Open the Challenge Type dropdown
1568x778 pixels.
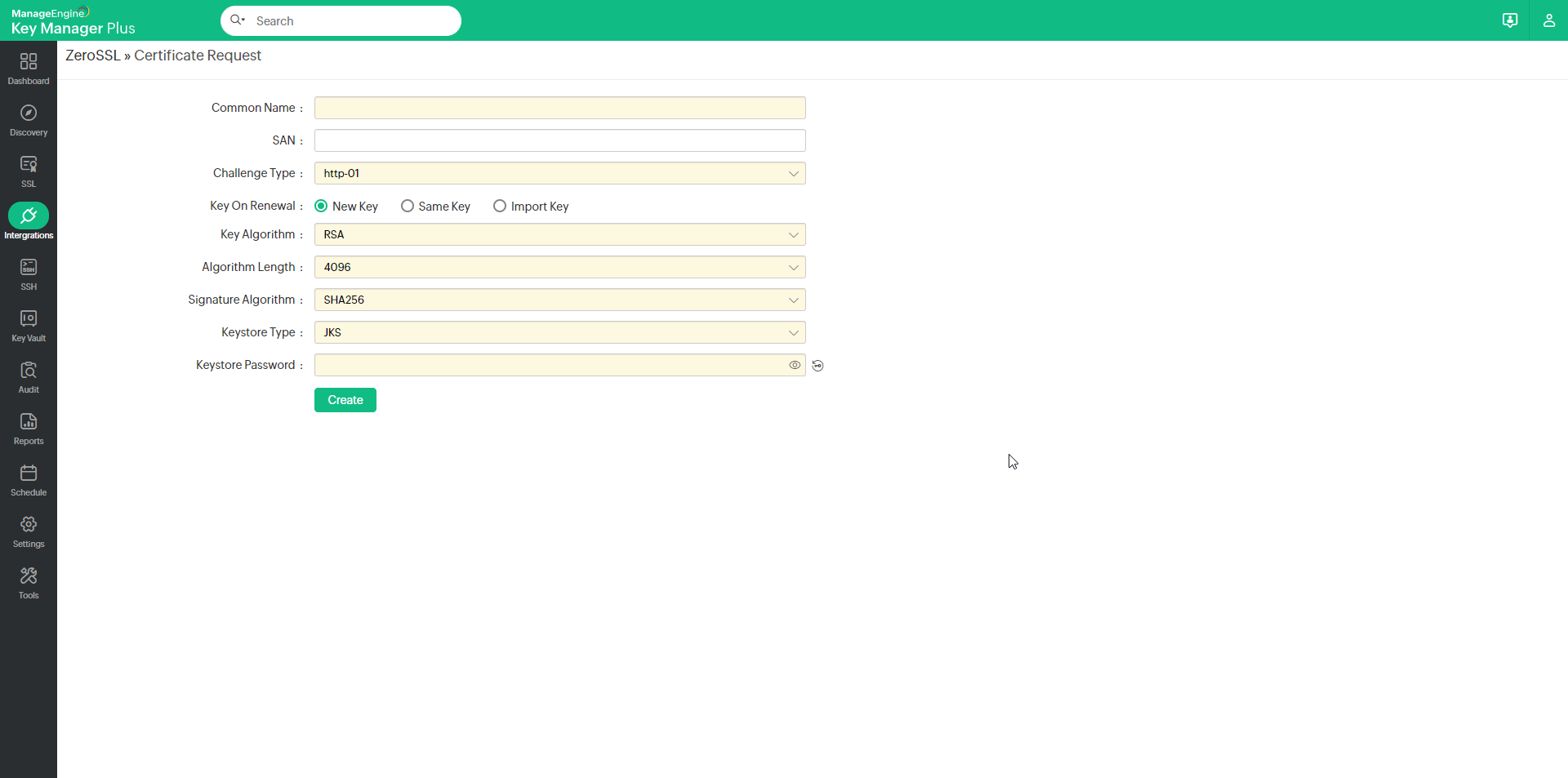[559, 173]
